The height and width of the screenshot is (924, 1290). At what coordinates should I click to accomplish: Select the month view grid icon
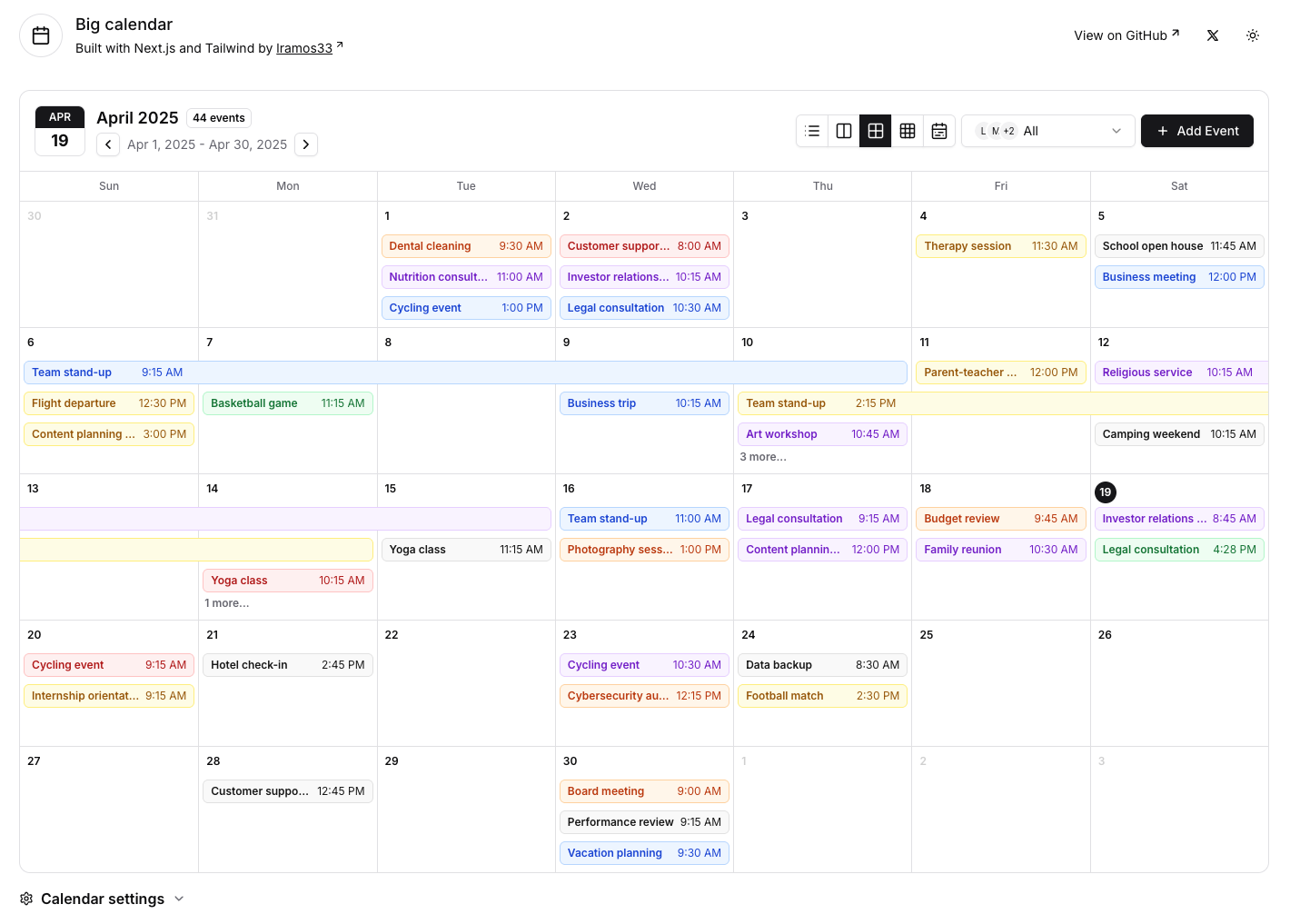876,131
